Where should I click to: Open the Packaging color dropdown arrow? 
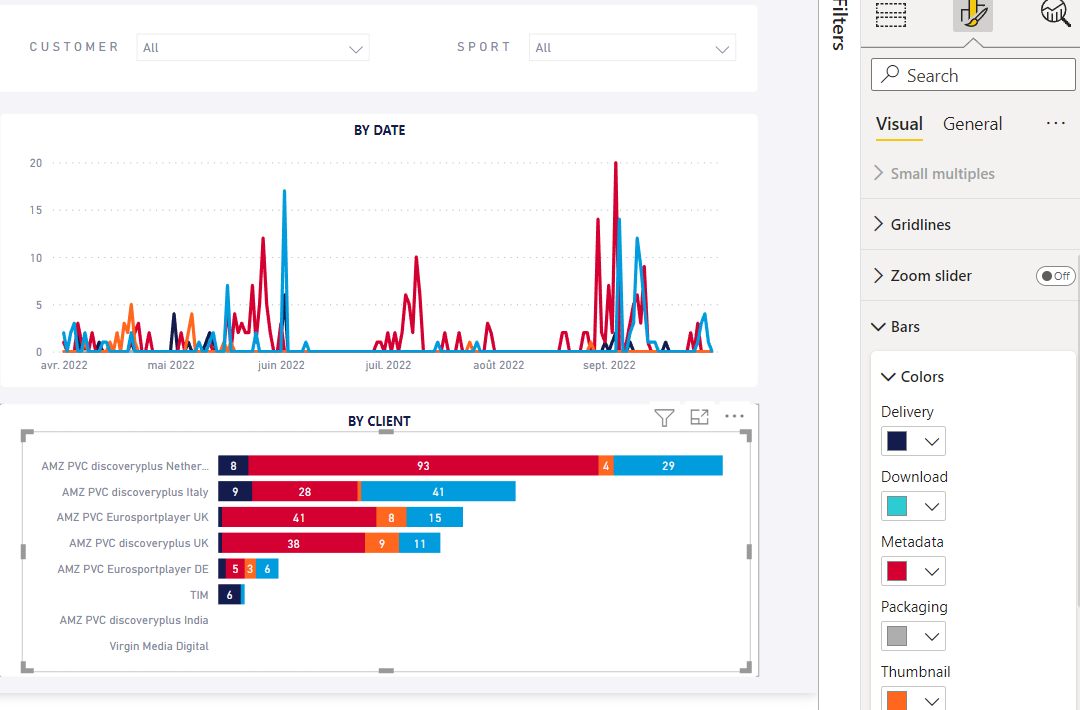[931, 636]
